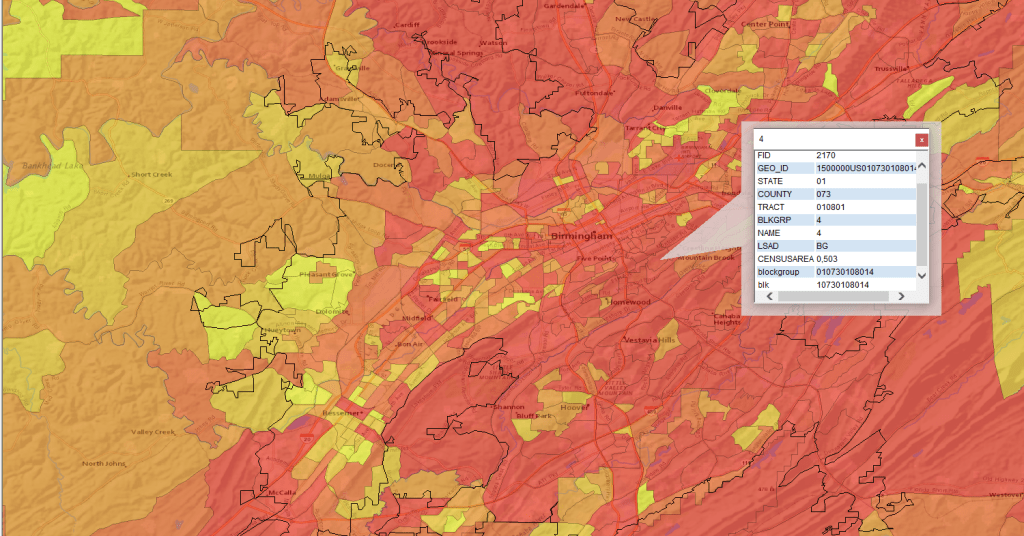Viewport: 1024px width, 536px height.
Task: Click the TRACT 010801 row
Action: pos(834,207)
